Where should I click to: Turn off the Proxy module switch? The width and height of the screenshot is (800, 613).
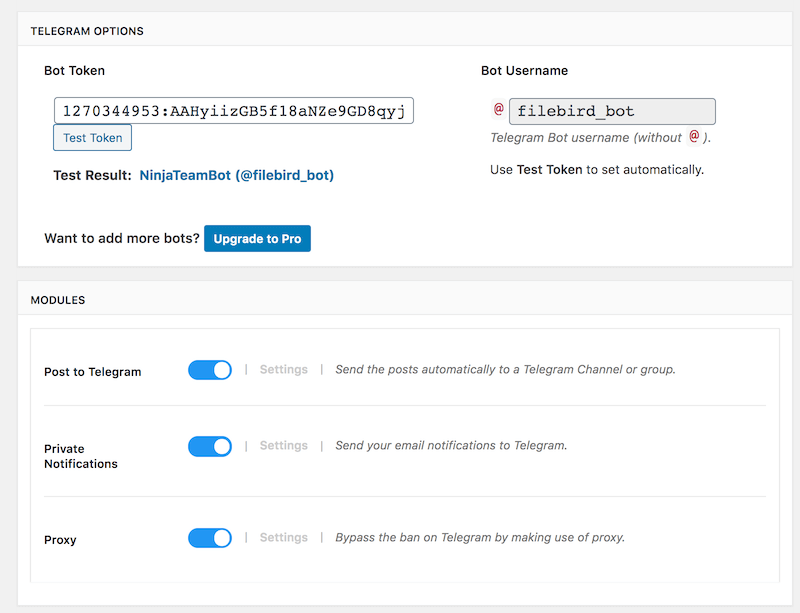[210, 538]
